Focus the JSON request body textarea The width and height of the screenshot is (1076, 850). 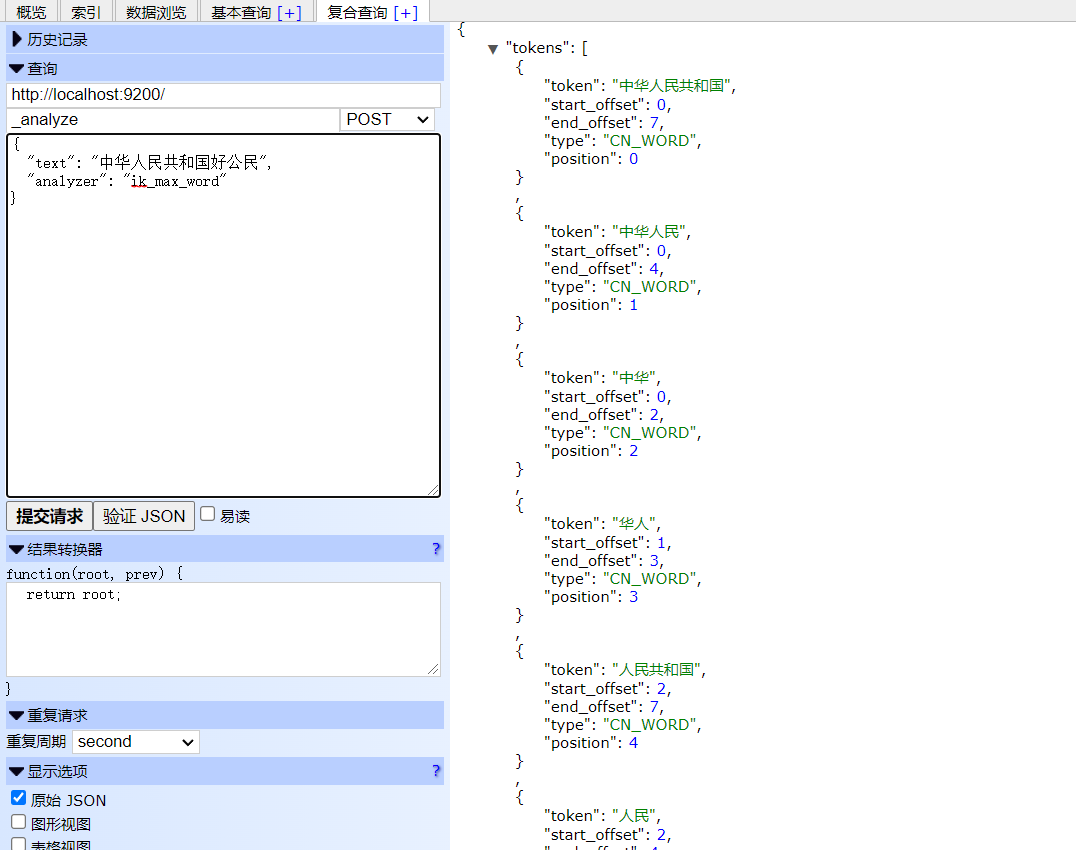[224, 316]
